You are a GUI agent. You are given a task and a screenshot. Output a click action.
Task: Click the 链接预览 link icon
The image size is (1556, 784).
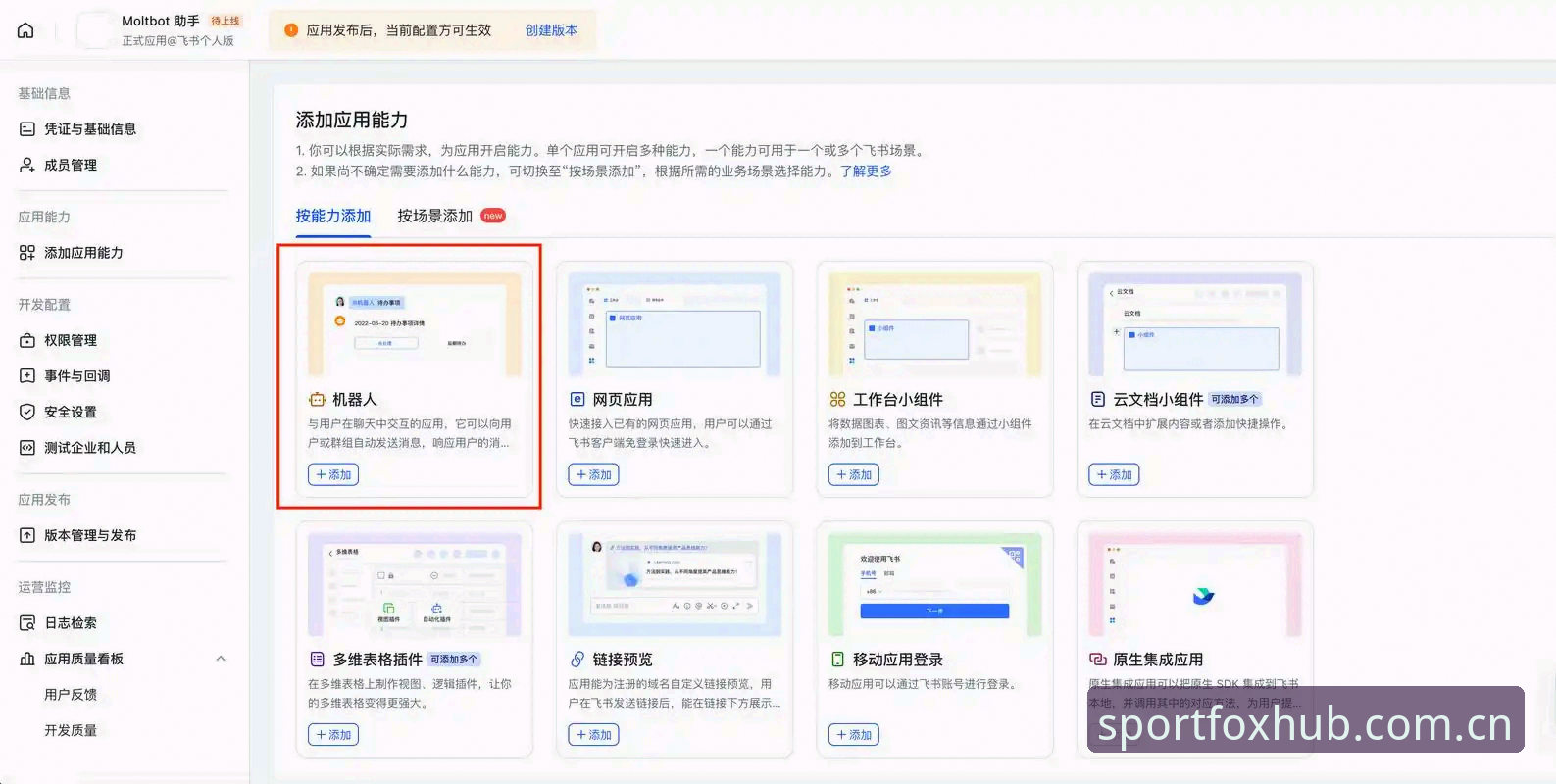(577, 660)
